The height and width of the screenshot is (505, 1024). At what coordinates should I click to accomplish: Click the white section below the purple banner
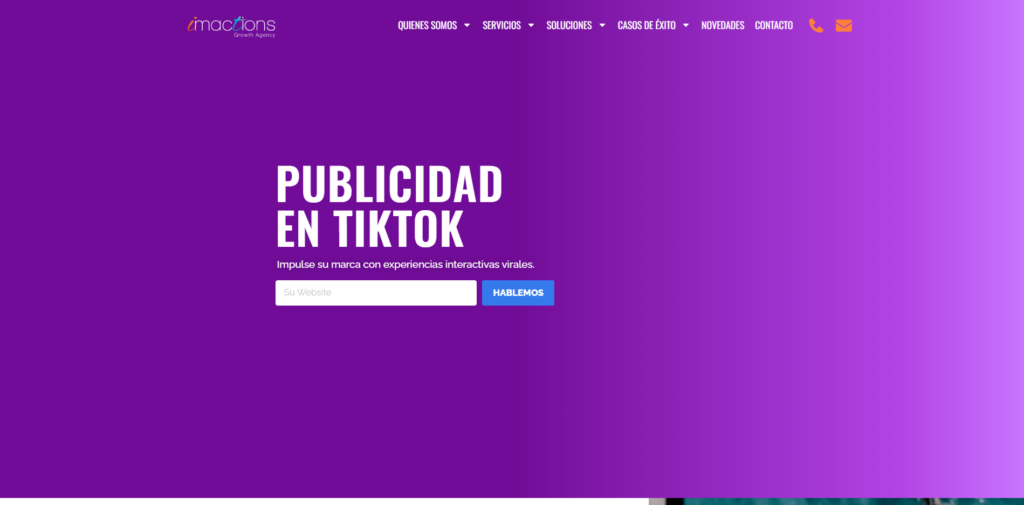[x=320, y=501]
